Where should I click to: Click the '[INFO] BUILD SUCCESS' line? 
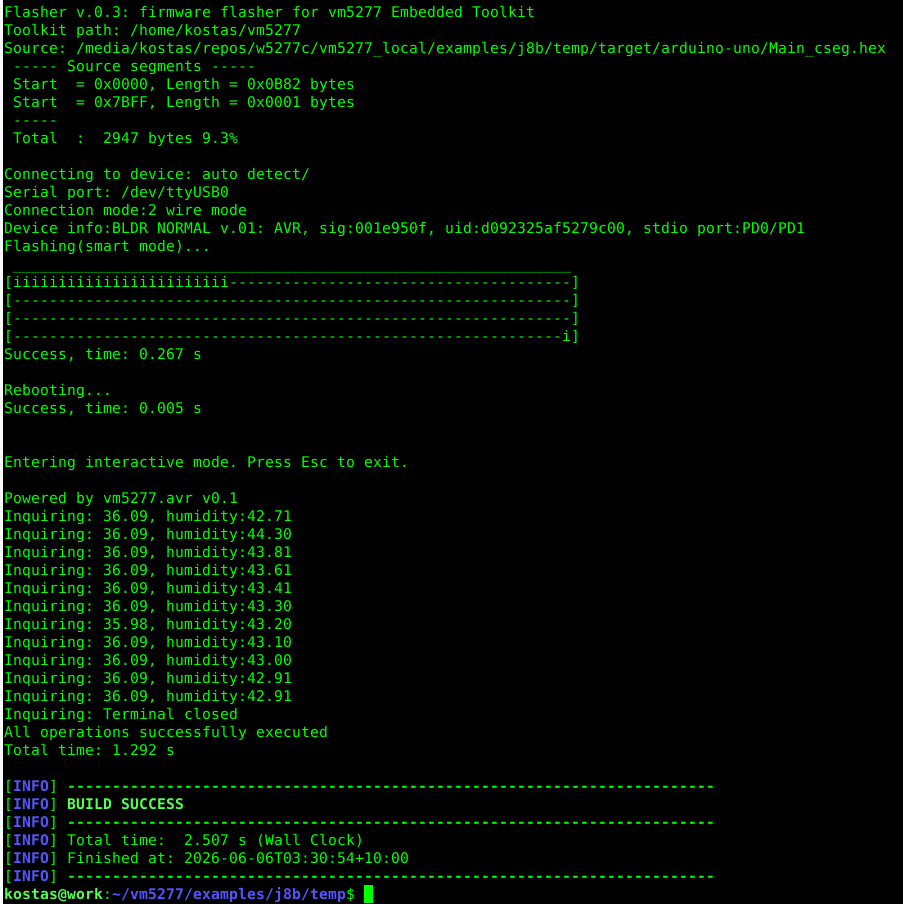(x=94, y=804)
